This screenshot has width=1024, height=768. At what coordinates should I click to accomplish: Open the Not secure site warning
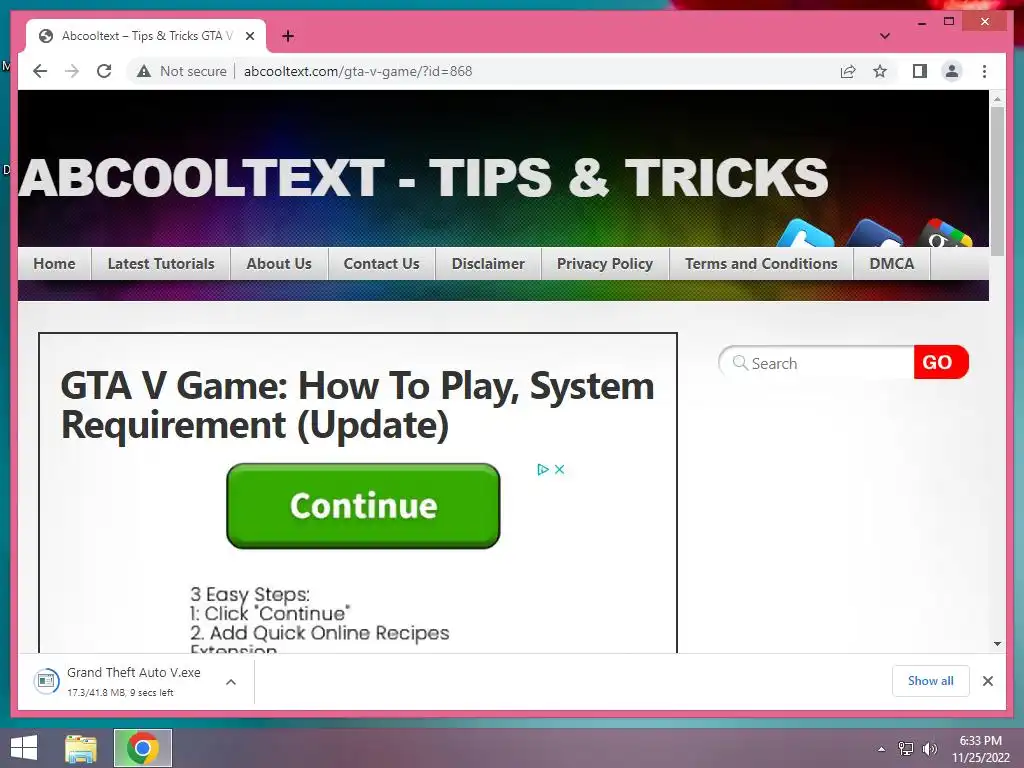point(182,71)
